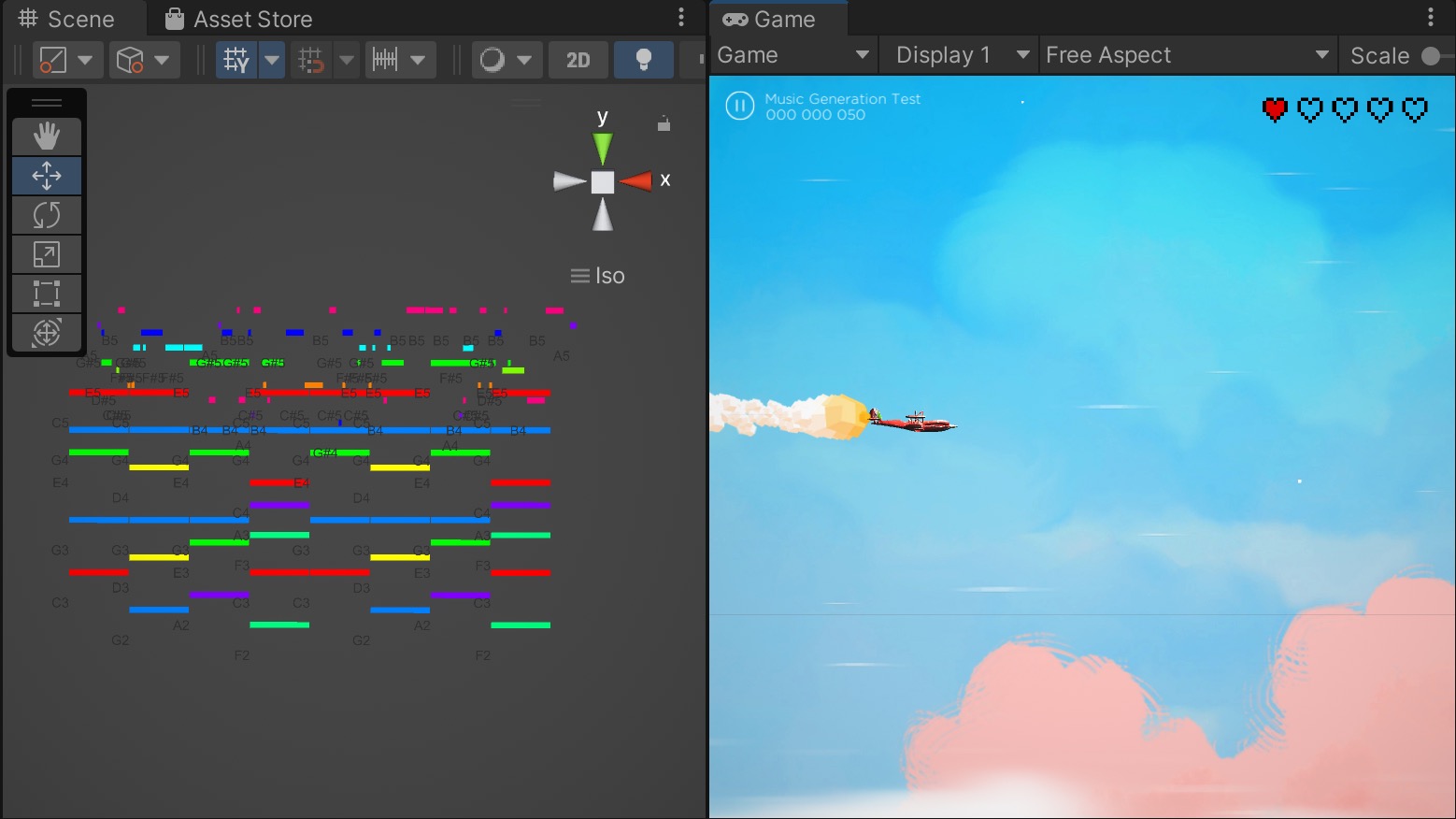The height and width of the screenshot is (819, 1456).
Task: Switch to the Scene tab
Action: [66, 19]
